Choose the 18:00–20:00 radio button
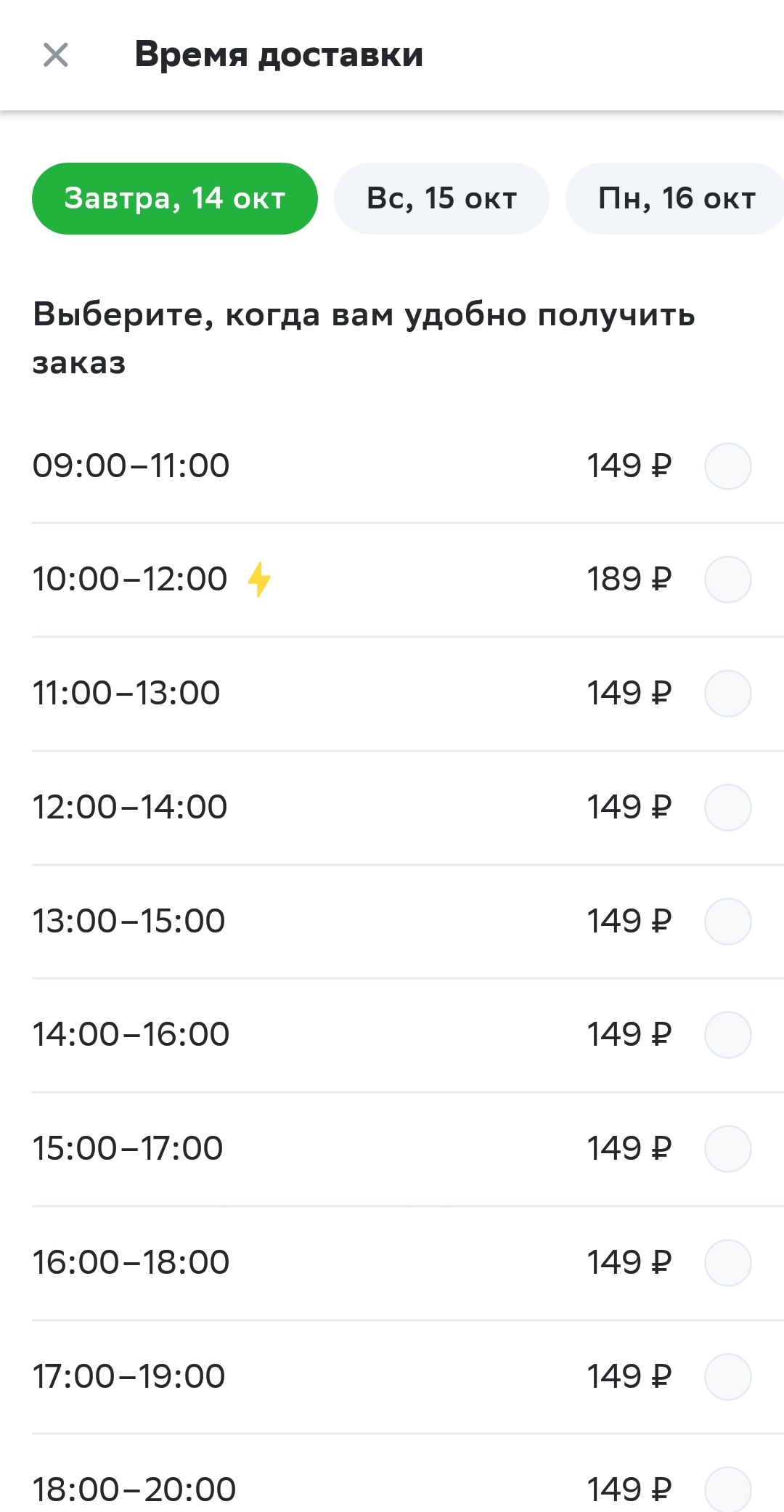This screenshot has width=784, height=1512. click(x=727, y=1489)
